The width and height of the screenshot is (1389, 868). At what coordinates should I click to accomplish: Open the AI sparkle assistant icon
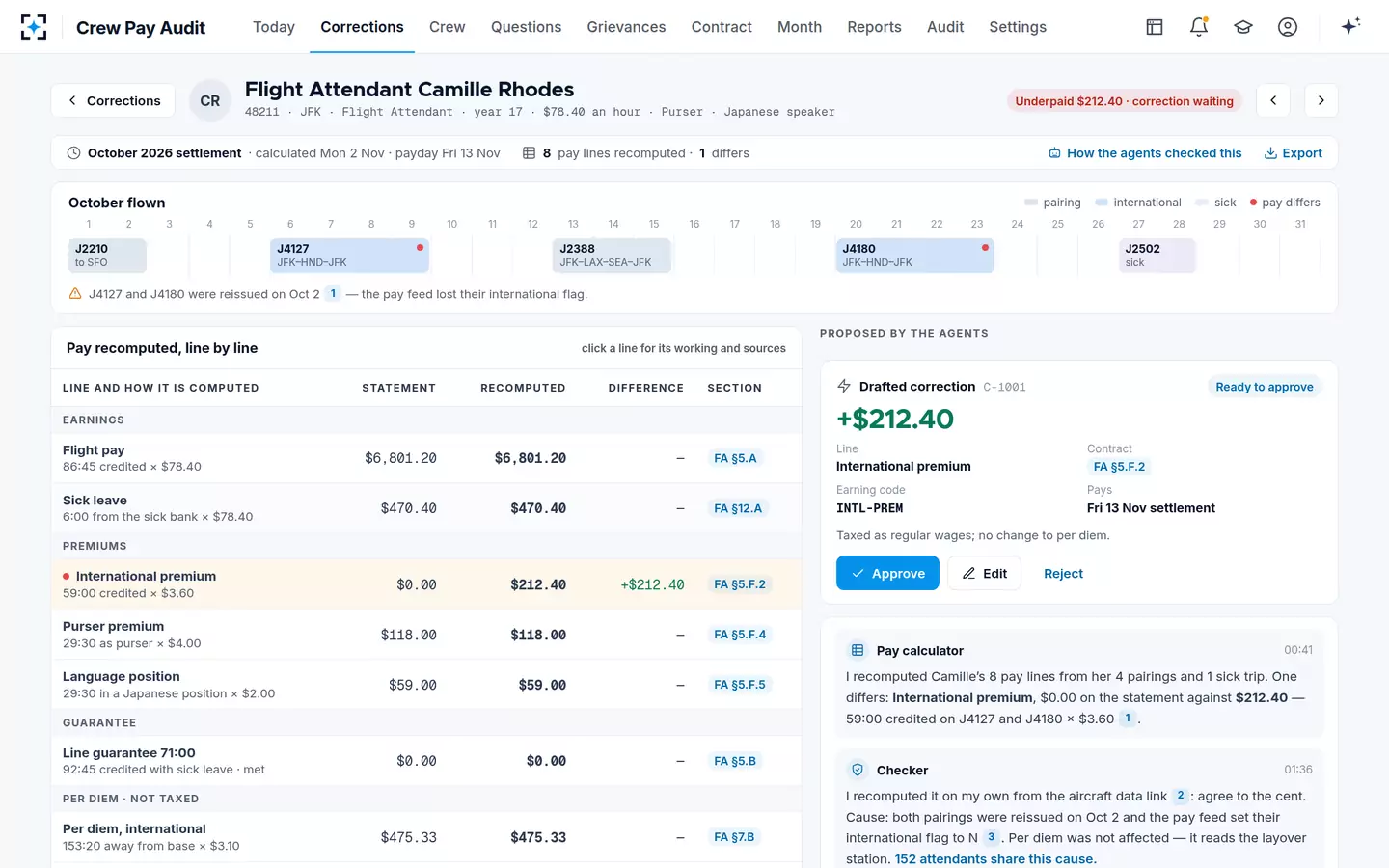[1350, 26]
